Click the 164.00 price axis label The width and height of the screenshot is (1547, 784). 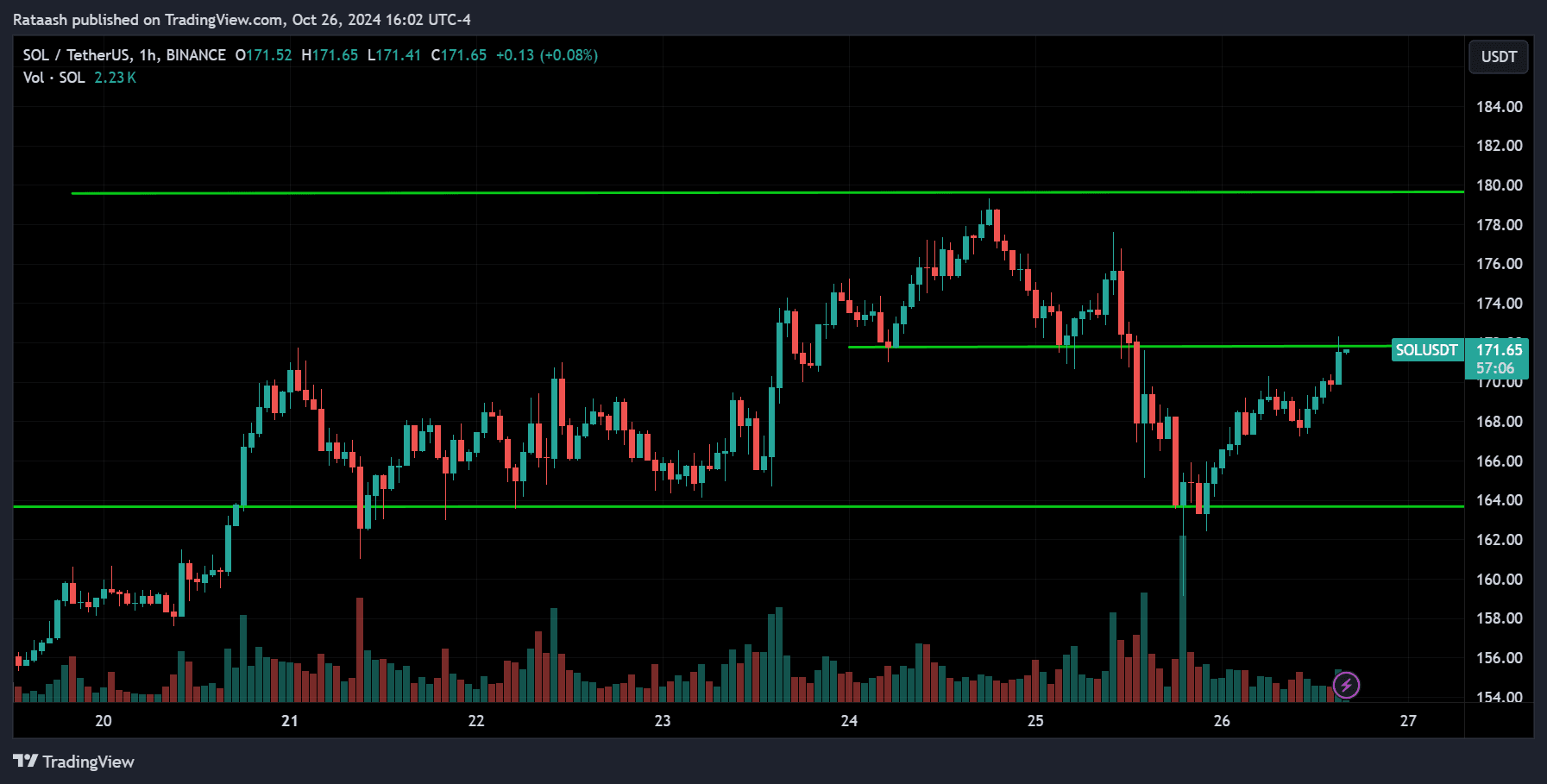pyautogui.click(x=1500, y=500)
